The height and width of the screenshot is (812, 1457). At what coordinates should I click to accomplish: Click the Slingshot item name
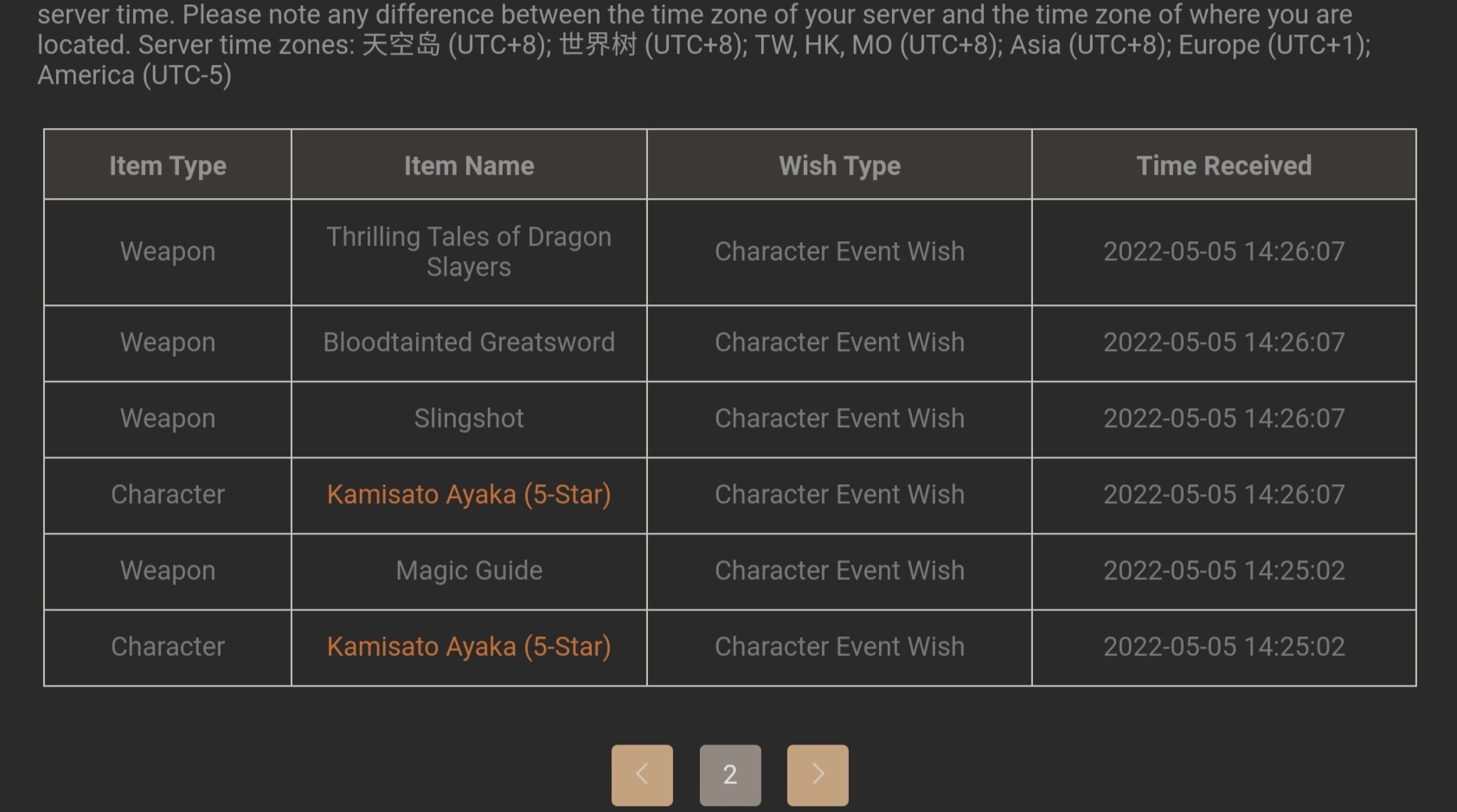point(468,419)
